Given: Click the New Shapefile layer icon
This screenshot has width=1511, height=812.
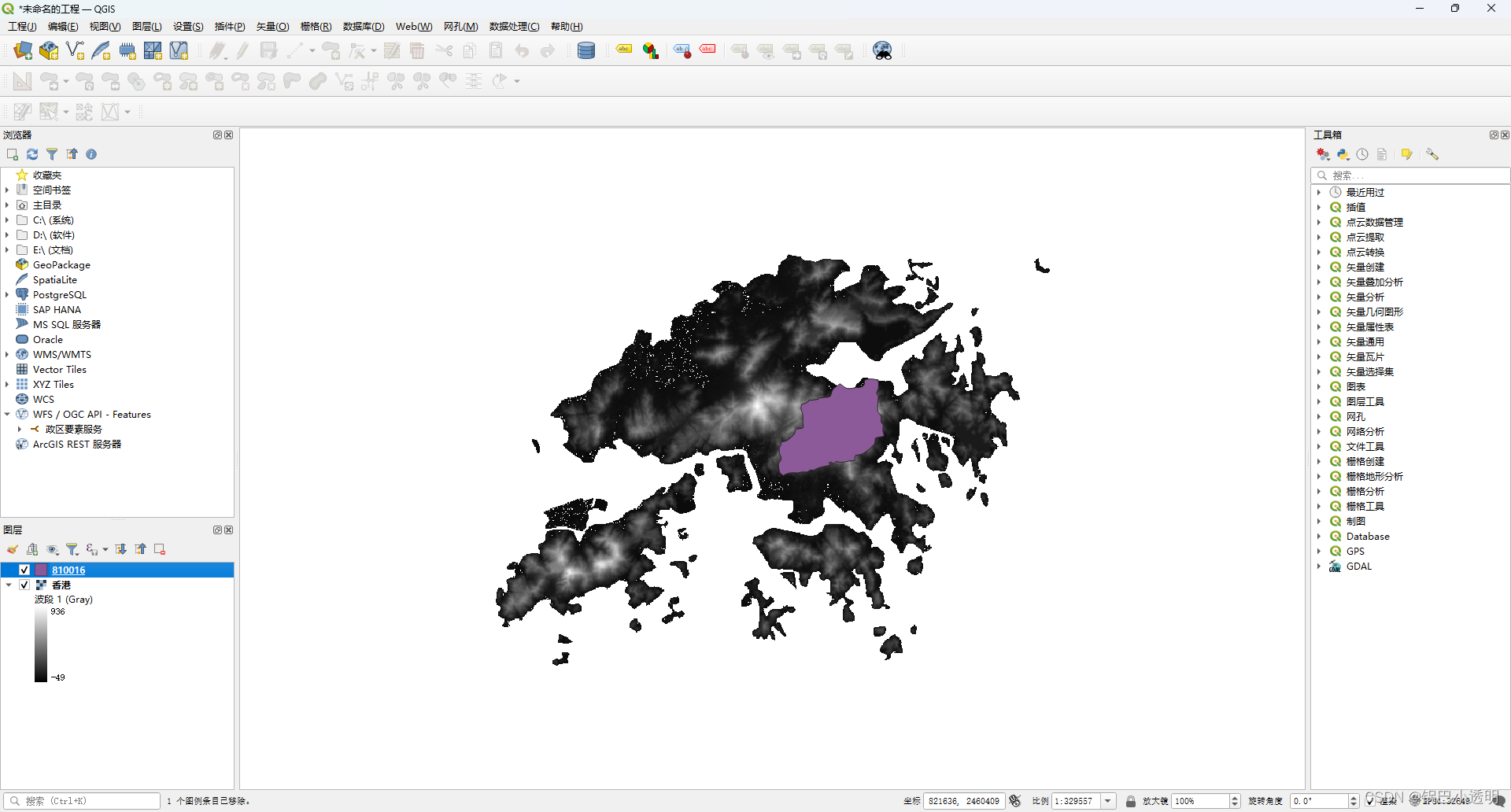Looking at the screenshot, I should (x=75, y=51).
